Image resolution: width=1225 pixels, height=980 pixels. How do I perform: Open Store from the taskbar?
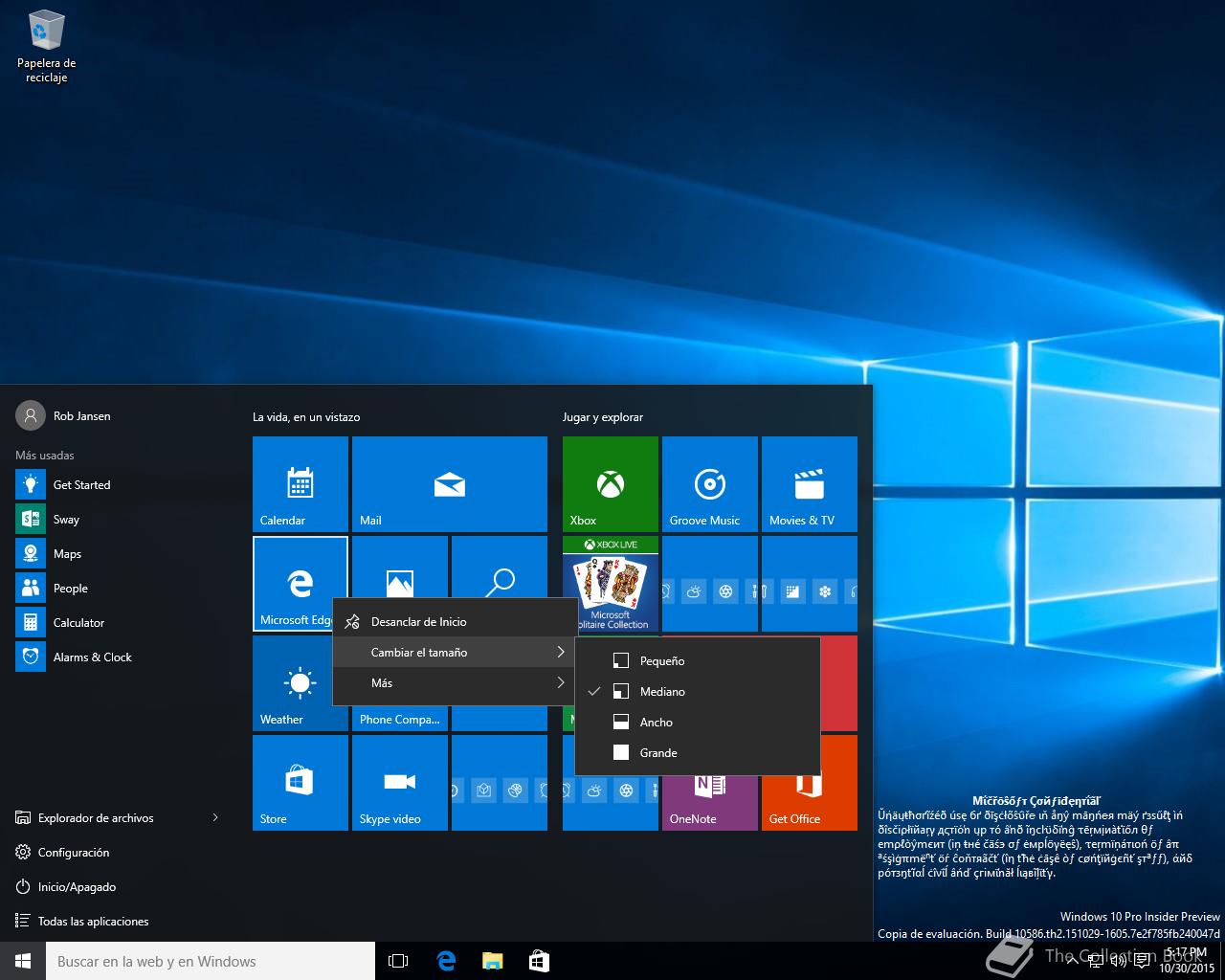click(539, 961)
